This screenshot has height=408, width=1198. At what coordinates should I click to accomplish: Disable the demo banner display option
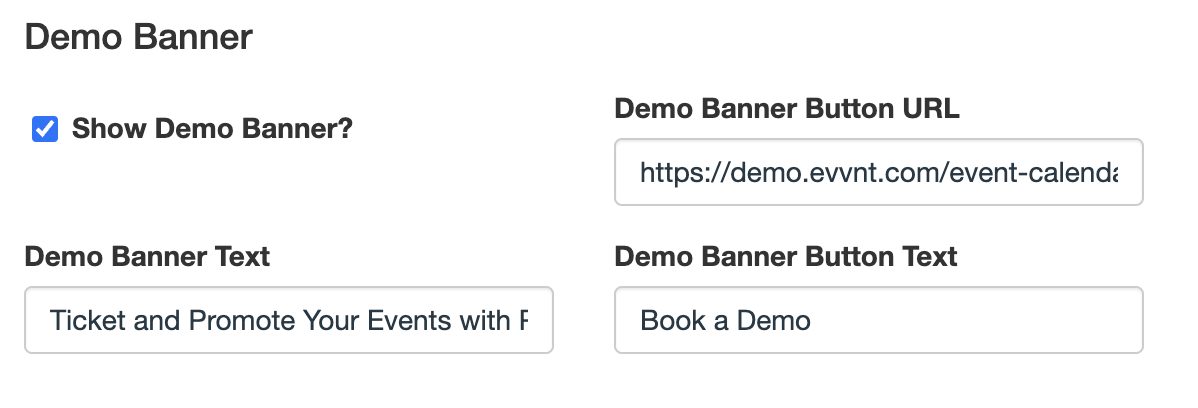click(45, 129)
